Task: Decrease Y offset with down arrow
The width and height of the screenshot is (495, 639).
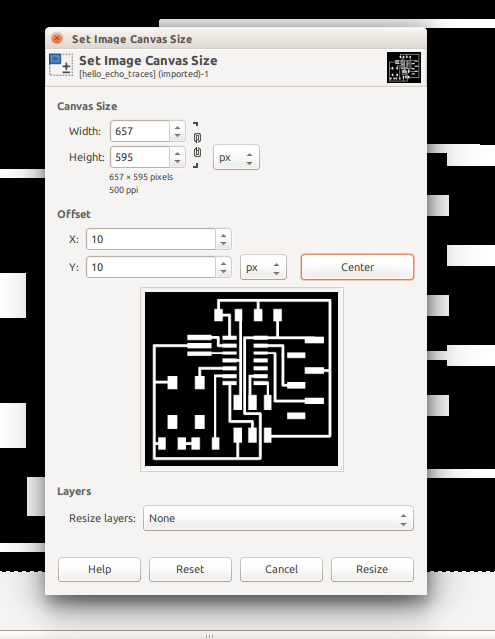Action: pyautogui.click(x=223, y=272)
